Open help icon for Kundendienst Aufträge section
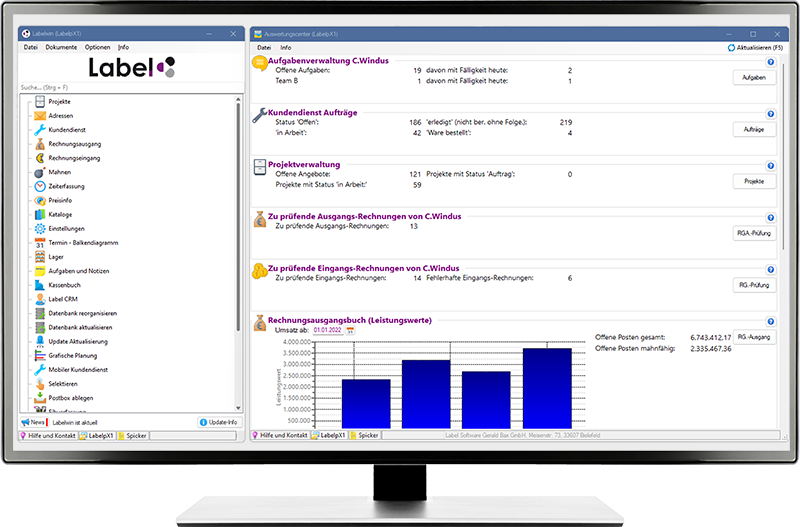800x527 pixels. tap(770, 114)
